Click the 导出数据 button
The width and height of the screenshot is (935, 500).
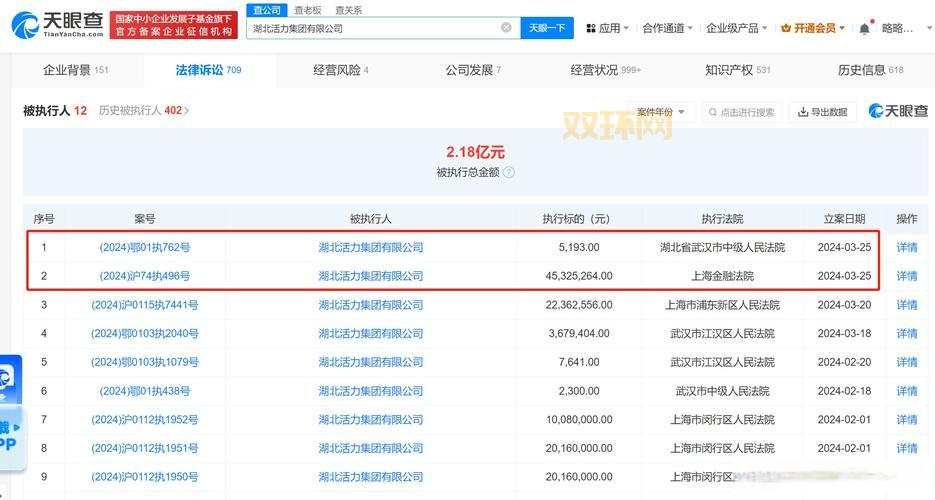(822, 112)
